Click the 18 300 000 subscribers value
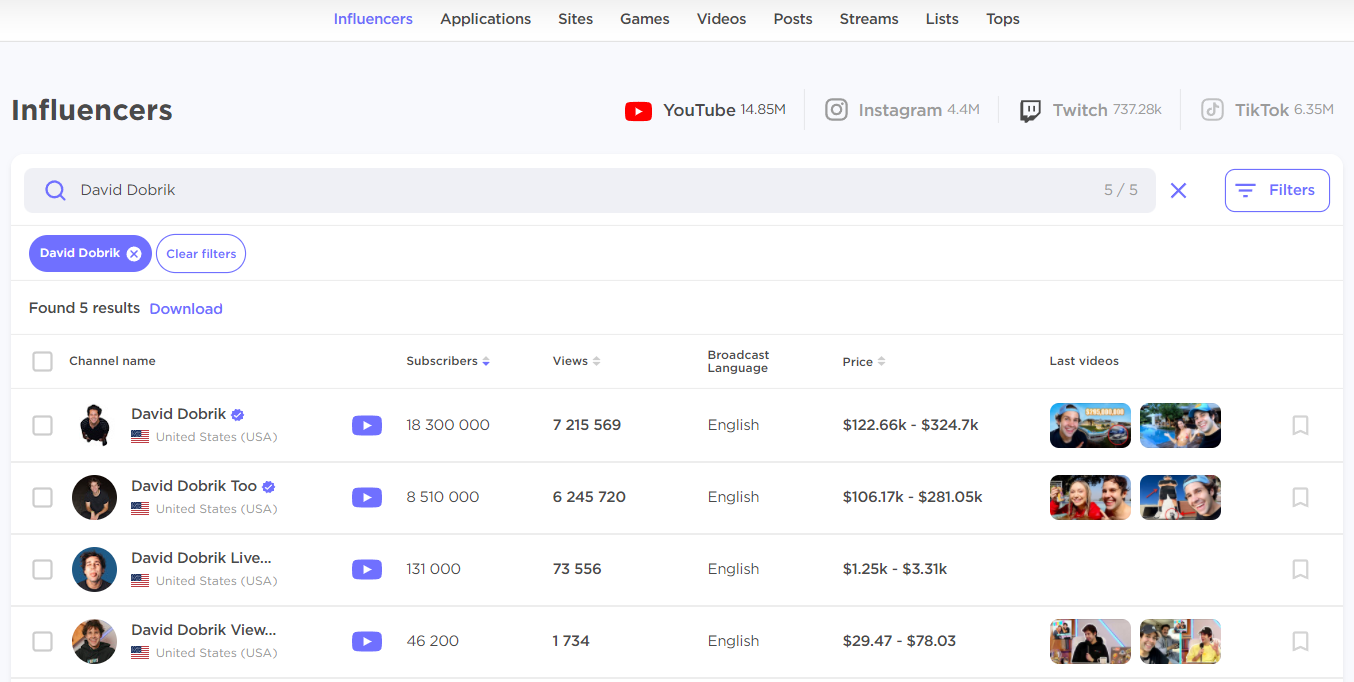The height and width of the screenshot is (682, 1354). [448, 425]
